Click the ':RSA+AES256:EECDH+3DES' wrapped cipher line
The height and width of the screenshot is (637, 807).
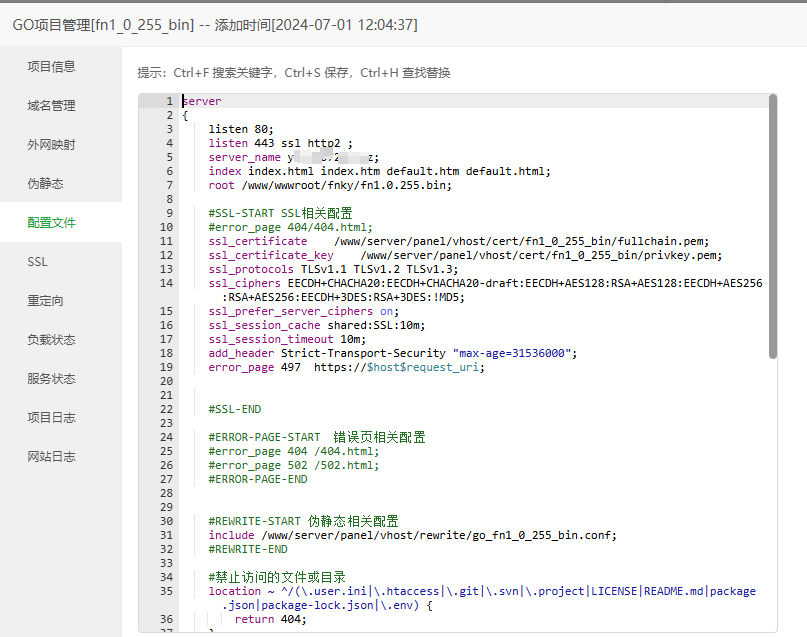pyautogui.click(x=343, y=297)
